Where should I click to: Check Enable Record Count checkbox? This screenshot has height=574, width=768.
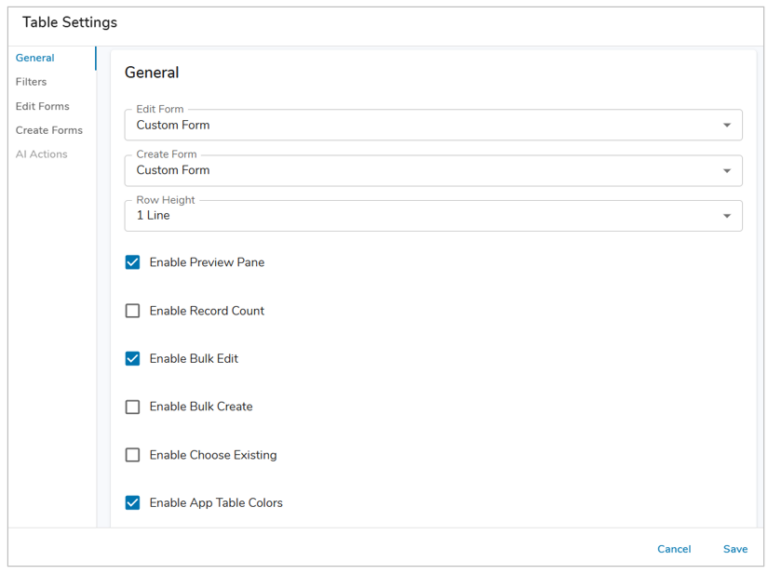coord(132,311)
